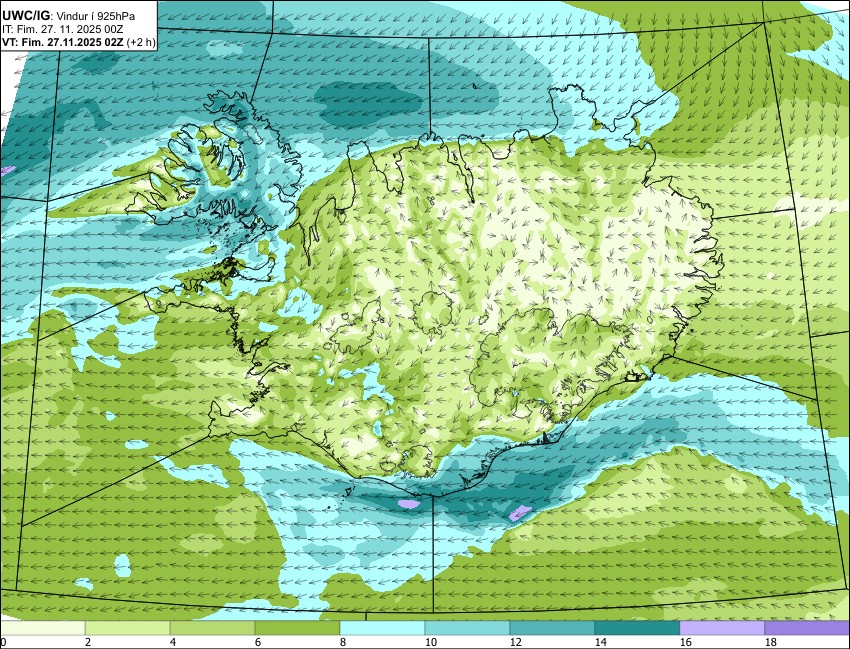Image resolution: width=850 pixels, height=649 pixels.
Task: Click the legend scale value '0'
Action: coord(3,642)
